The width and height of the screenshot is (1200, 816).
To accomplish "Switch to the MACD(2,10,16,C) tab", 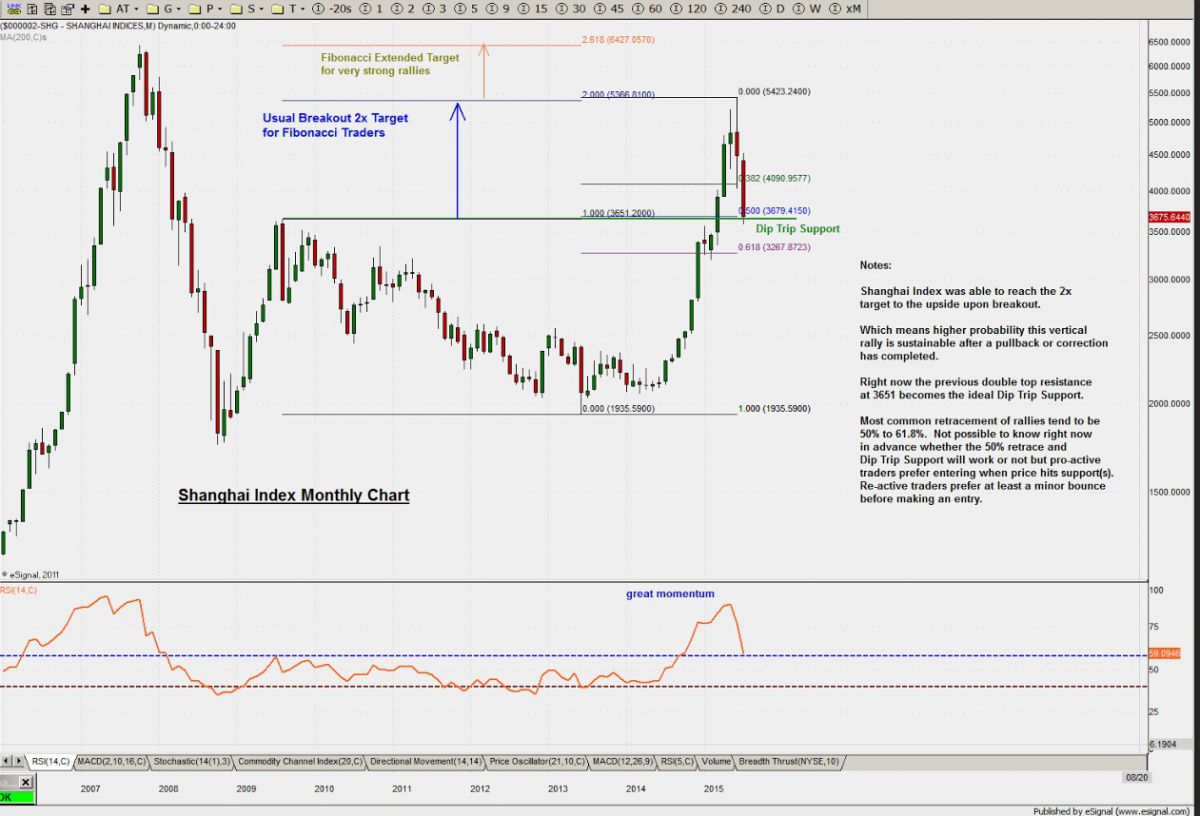I will (x=110, y=762).
